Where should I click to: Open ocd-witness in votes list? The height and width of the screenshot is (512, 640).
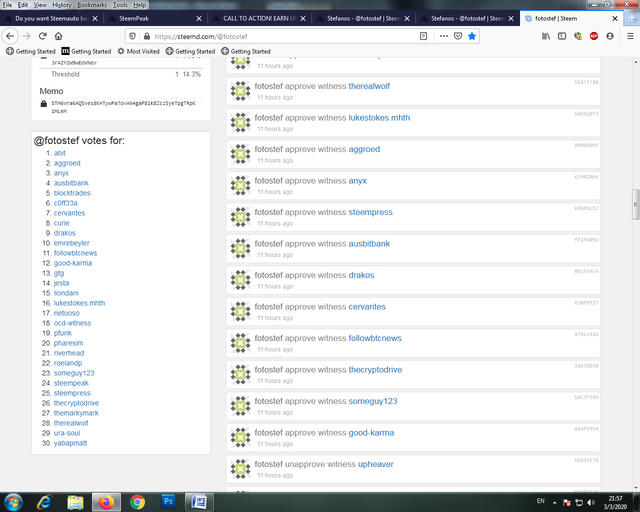pyautogui.click(x=72, y=323)
